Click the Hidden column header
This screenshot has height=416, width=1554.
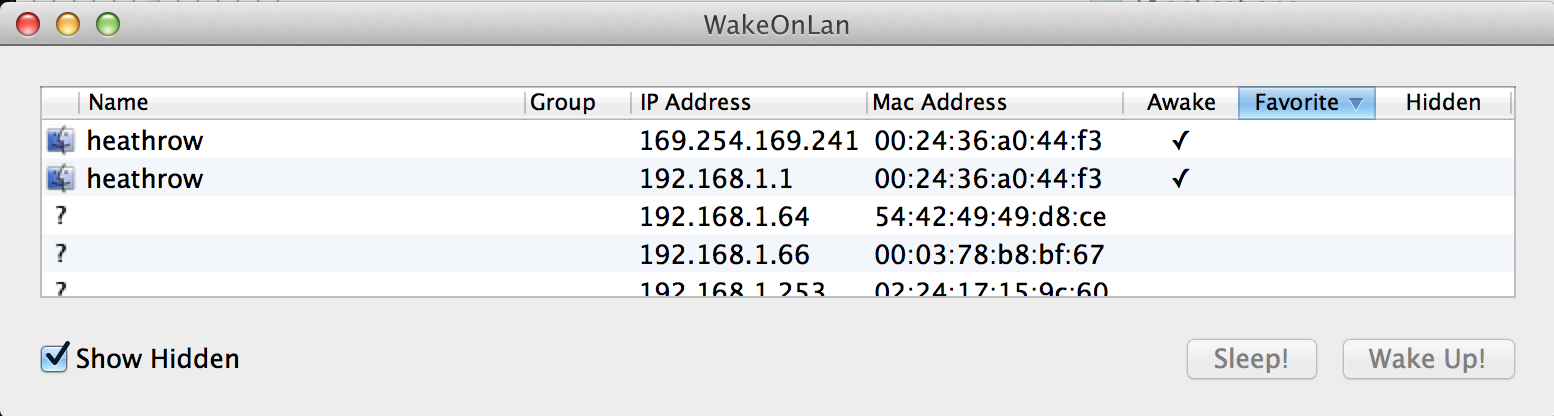(x=1443, y=102)
